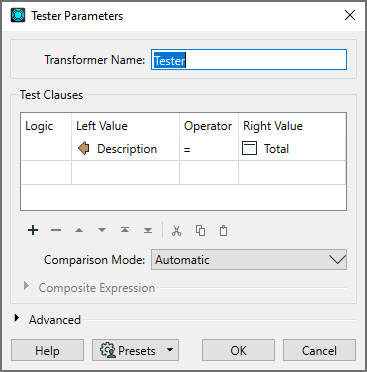Move the clause down one row
The height and width of the screenshot is (372, 367).
[x=102, y=230]
